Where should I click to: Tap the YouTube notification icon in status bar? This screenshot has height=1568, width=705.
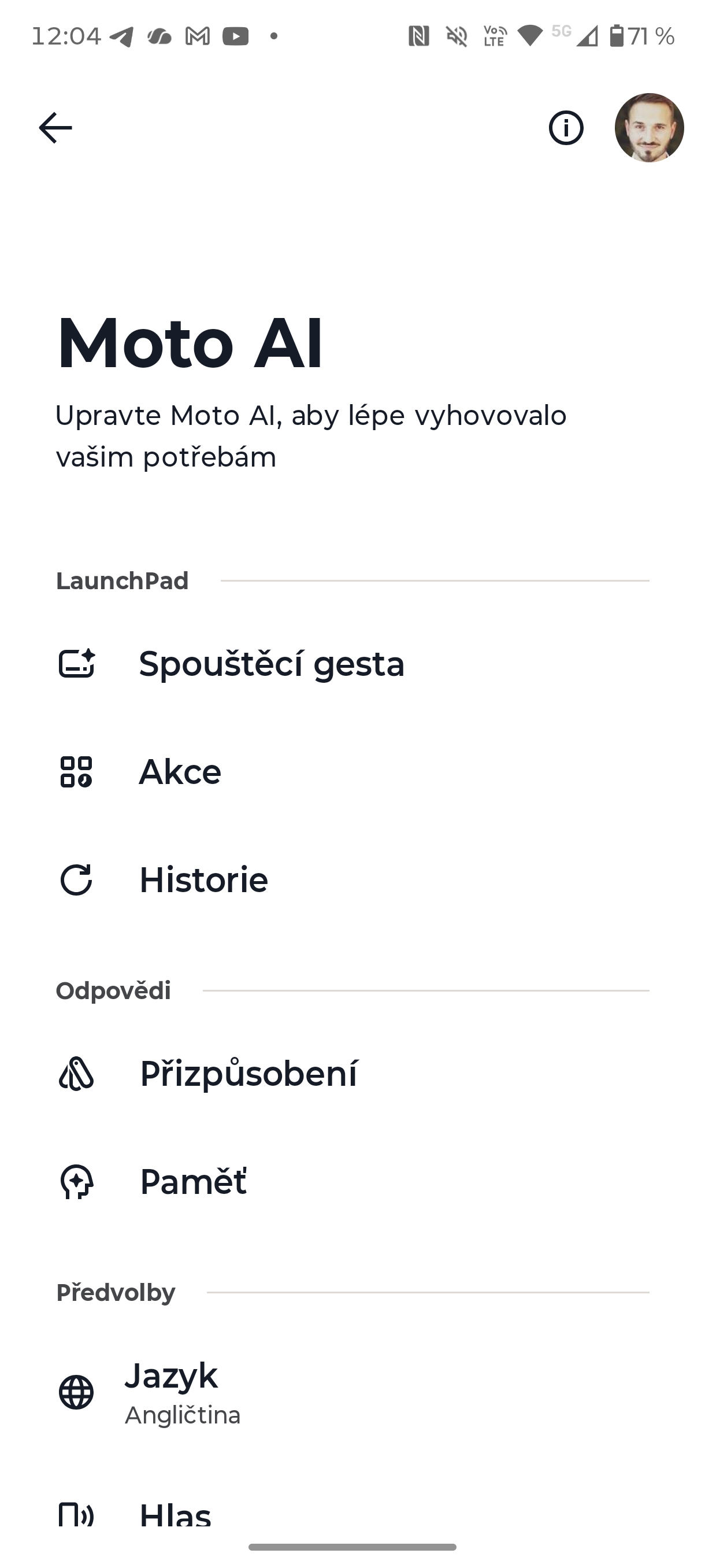[x=235, y=36]
